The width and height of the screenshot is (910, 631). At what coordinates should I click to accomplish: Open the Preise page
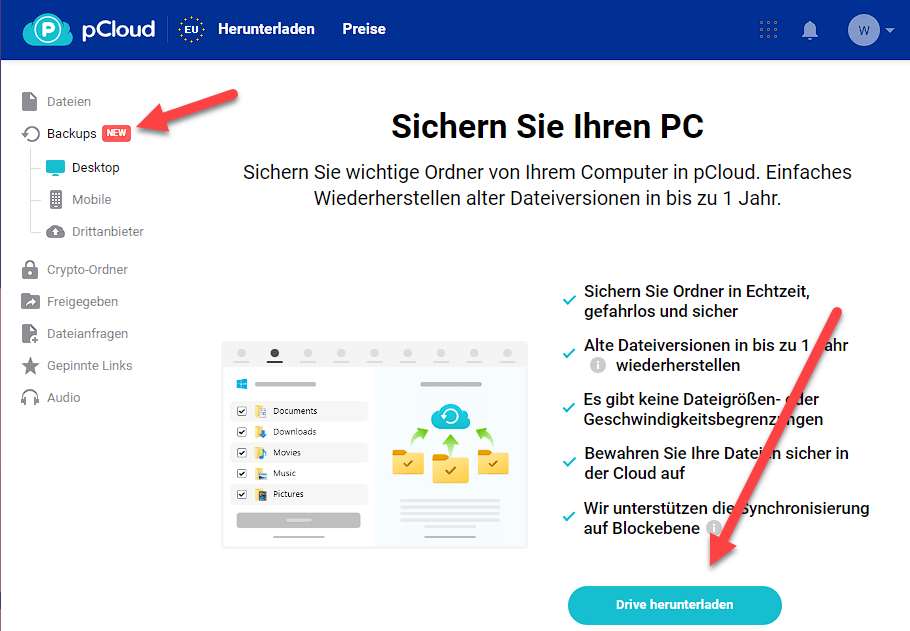pos(364,29)
